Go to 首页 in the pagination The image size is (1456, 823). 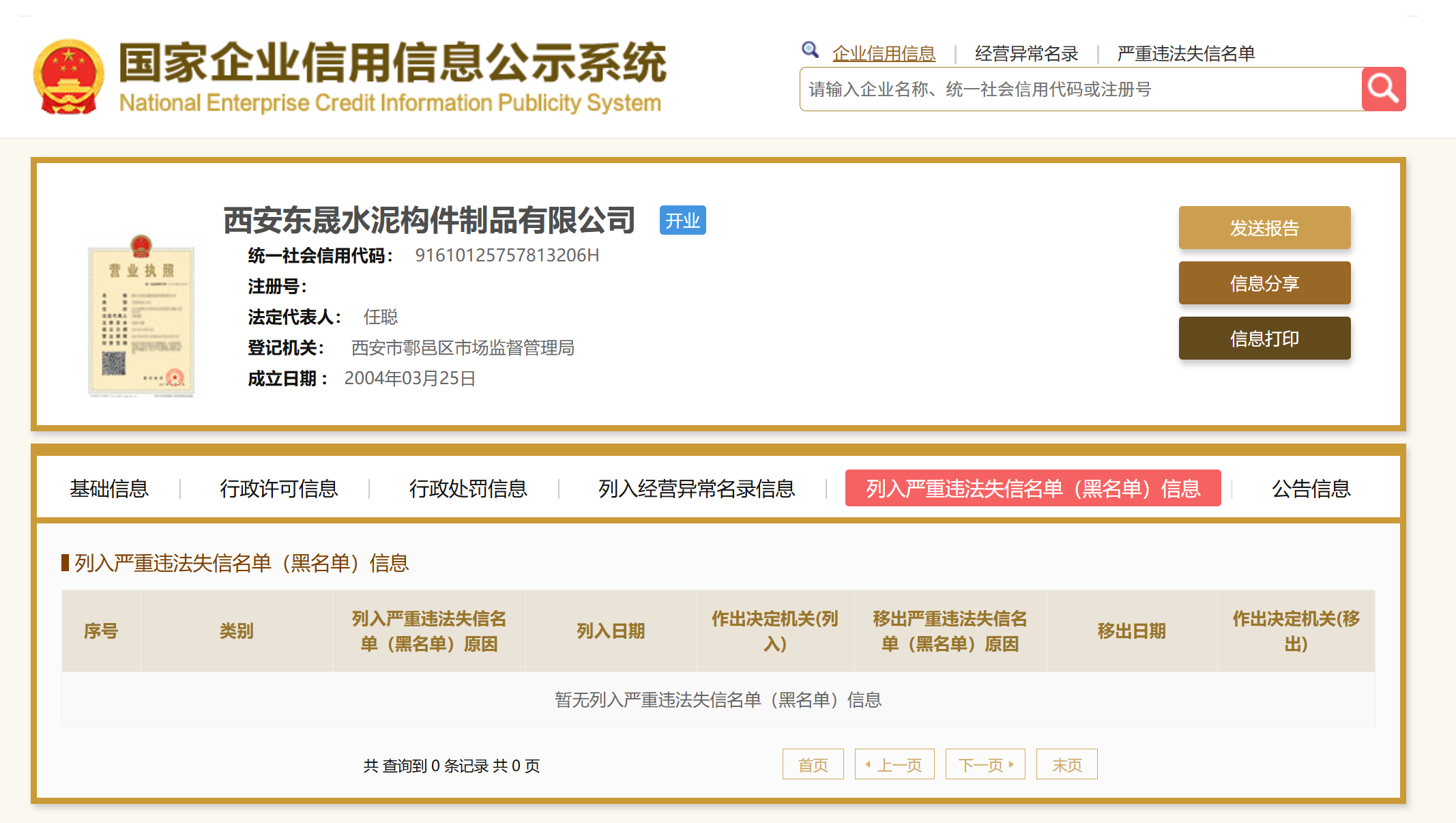pyautogui.click(x=813, y=764)
